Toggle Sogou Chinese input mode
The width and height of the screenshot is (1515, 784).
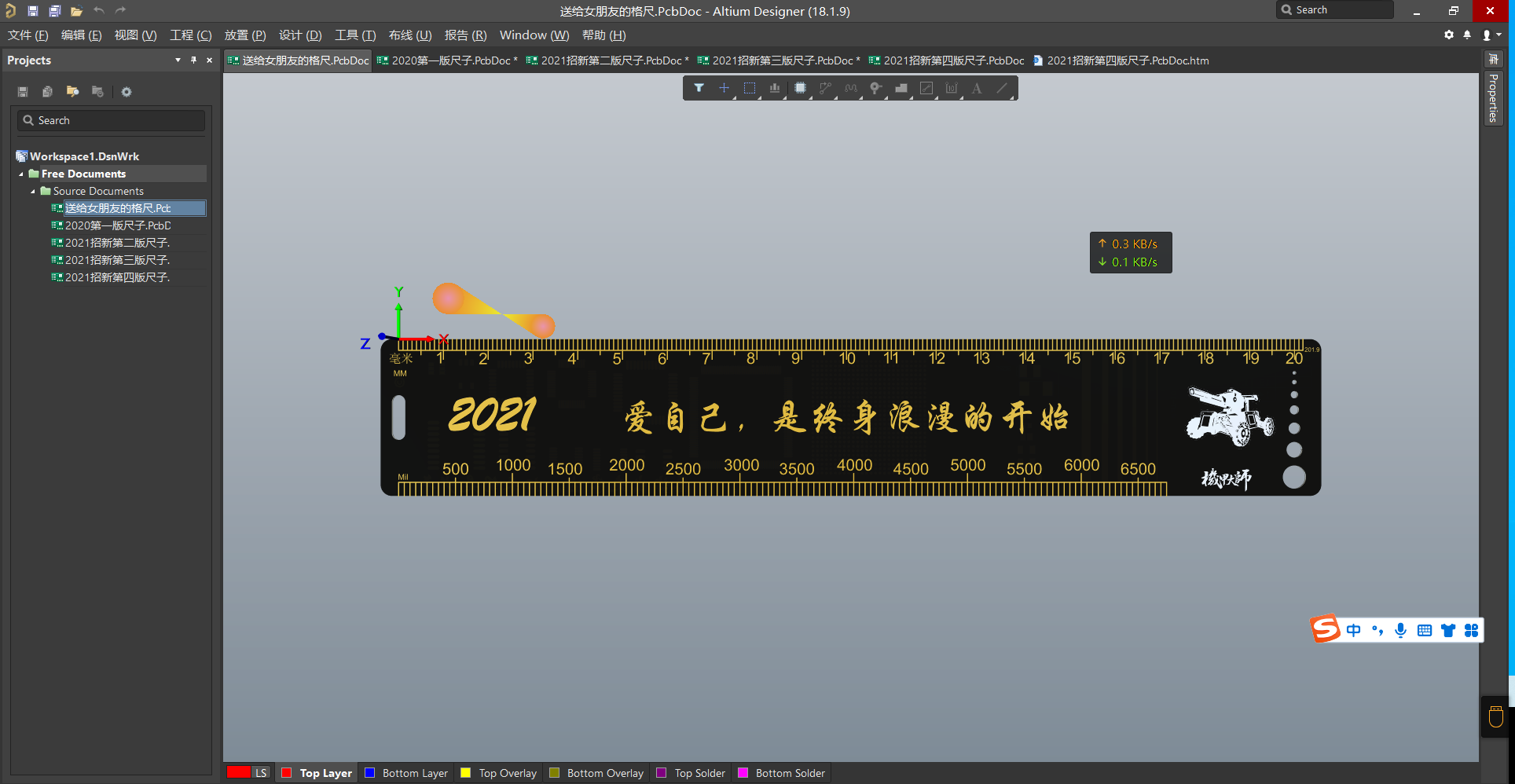pyautogui.click(x=1353, y=630)
